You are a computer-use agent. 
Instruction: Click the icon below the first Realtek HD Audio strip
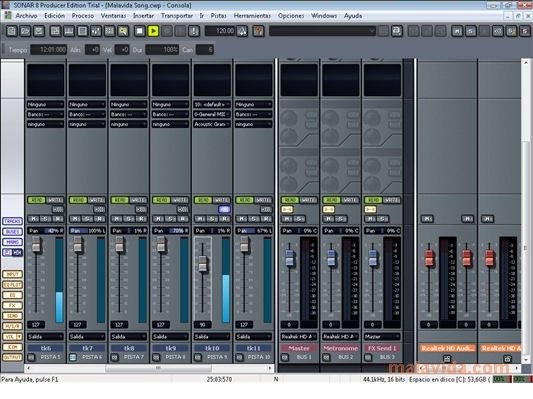(x=447, y=359)
